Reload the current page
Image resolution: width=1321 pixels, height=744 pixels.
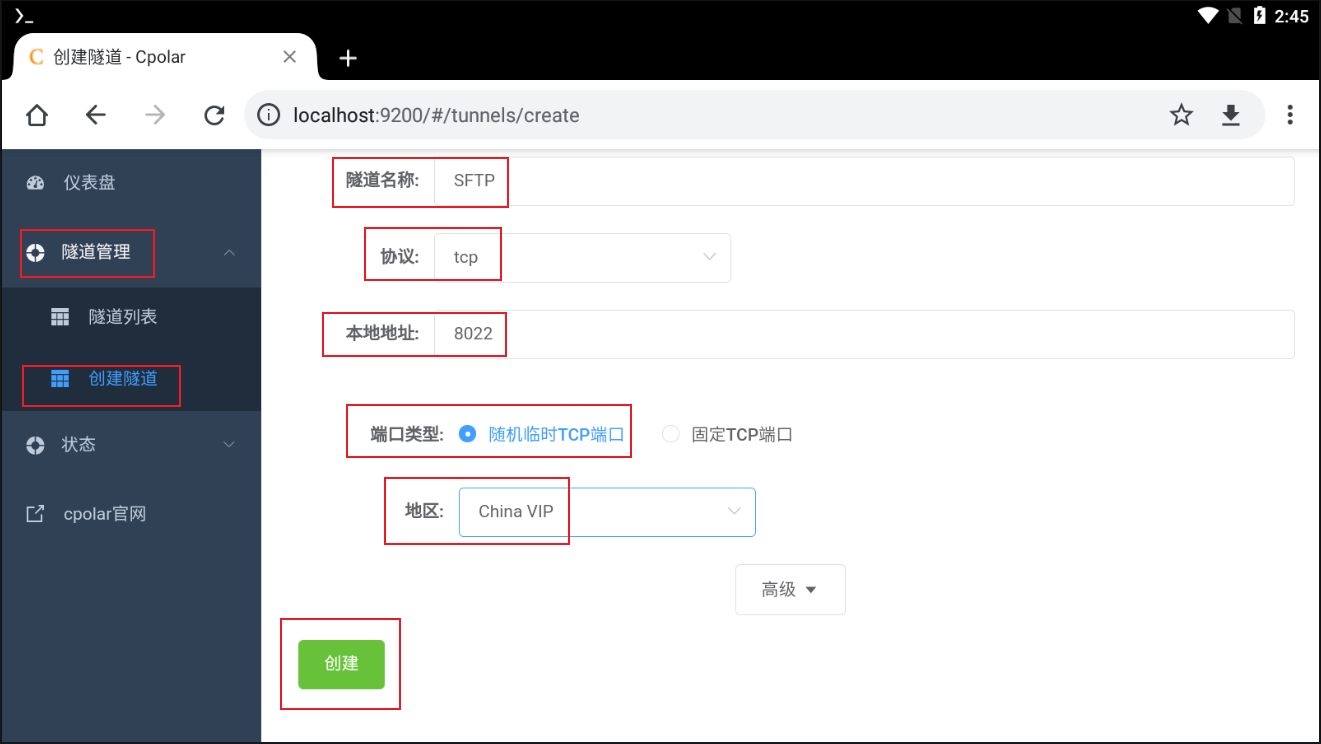[214, 115]
